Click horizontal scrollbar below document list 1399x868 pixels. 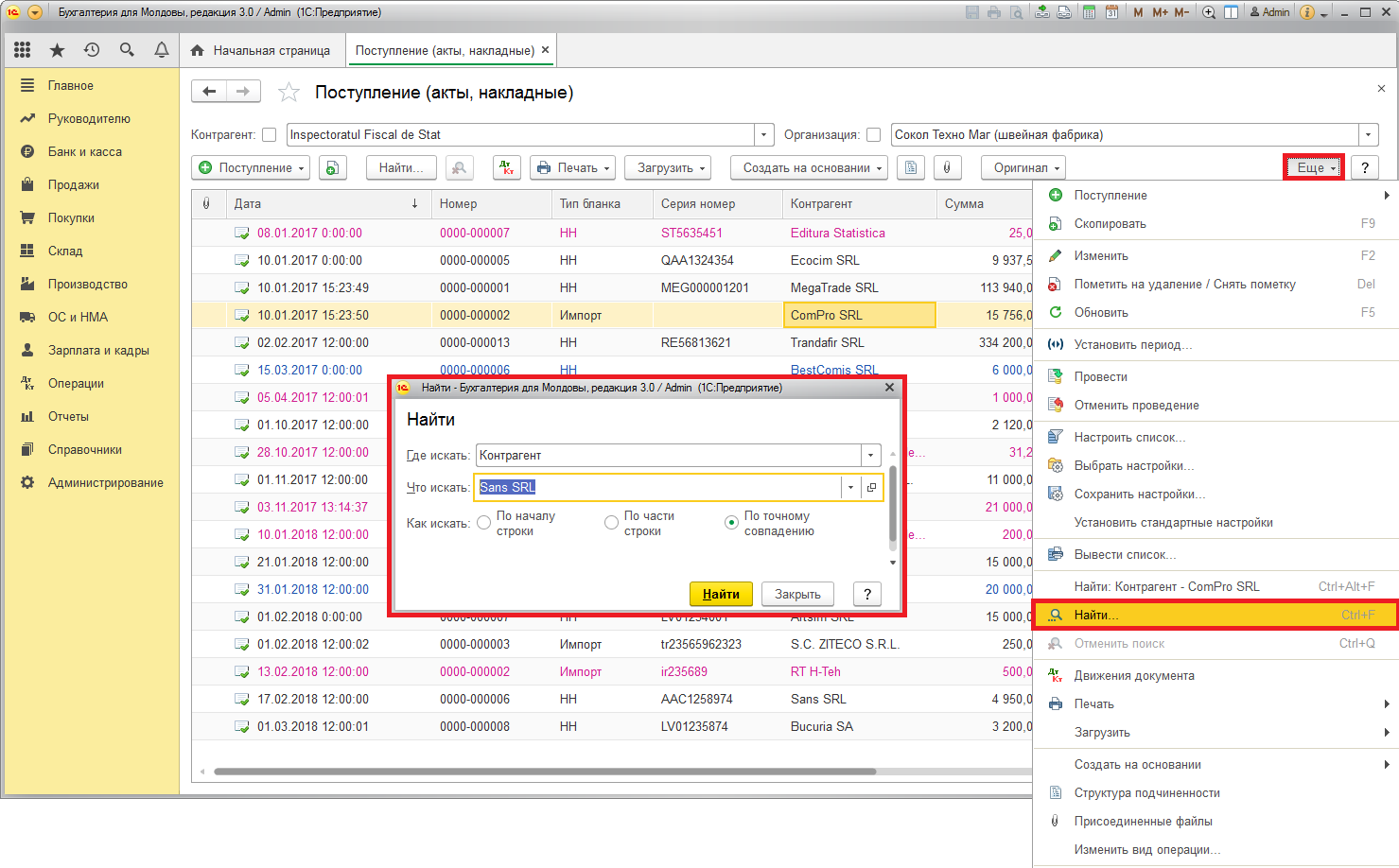(545, 772)
